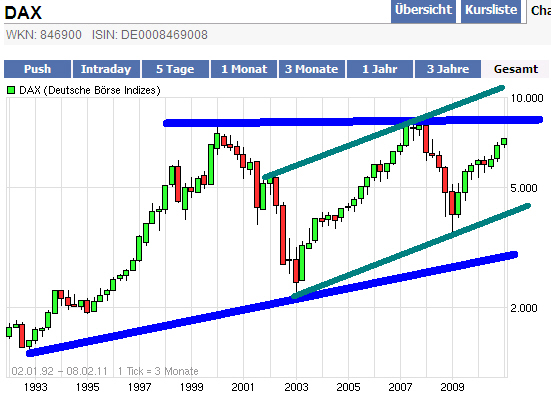Image resolution: width=551 pixels, height=395 pixels.
Task: Click the green DAX legend square
Action: pos(11,90)
